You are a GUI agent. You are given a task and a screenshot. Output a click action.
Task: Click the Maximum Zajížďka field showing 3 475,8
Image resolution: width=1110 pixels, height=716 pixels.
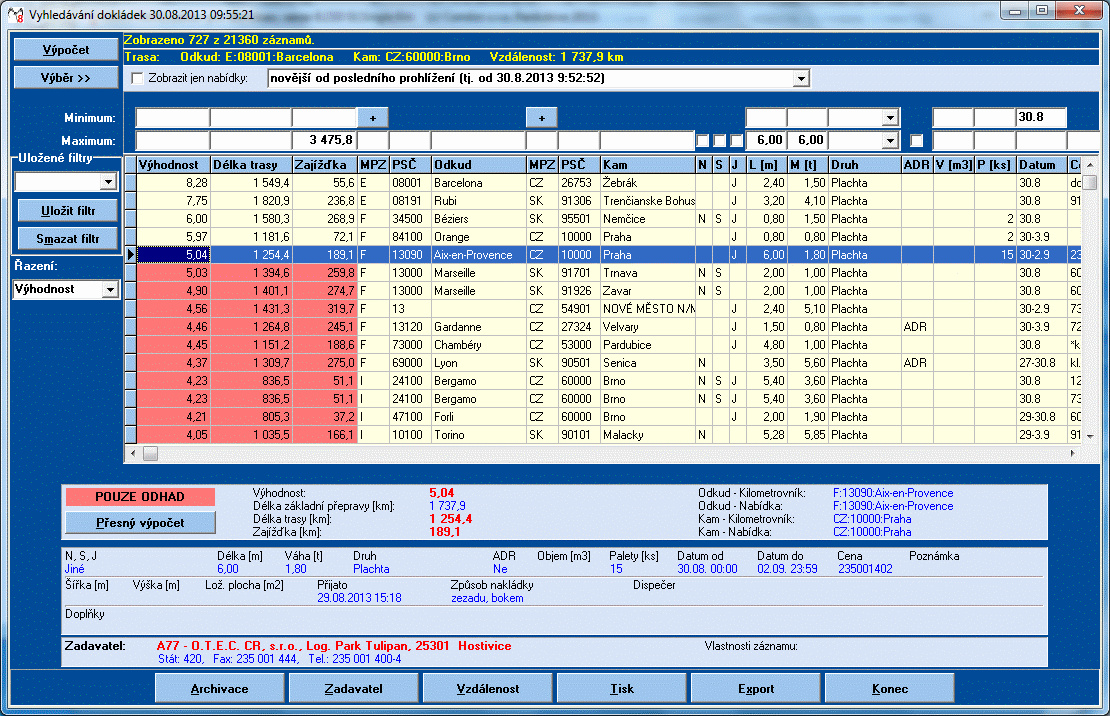324,141
